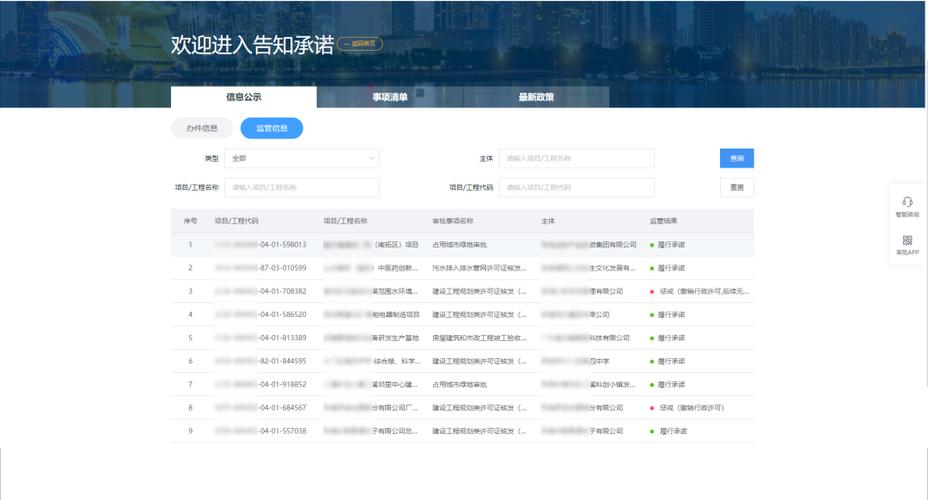Click the （南拓区）项目 name in row 1
Image resolution: width=928 pixels, height=500 pixels.
point(372,244)
